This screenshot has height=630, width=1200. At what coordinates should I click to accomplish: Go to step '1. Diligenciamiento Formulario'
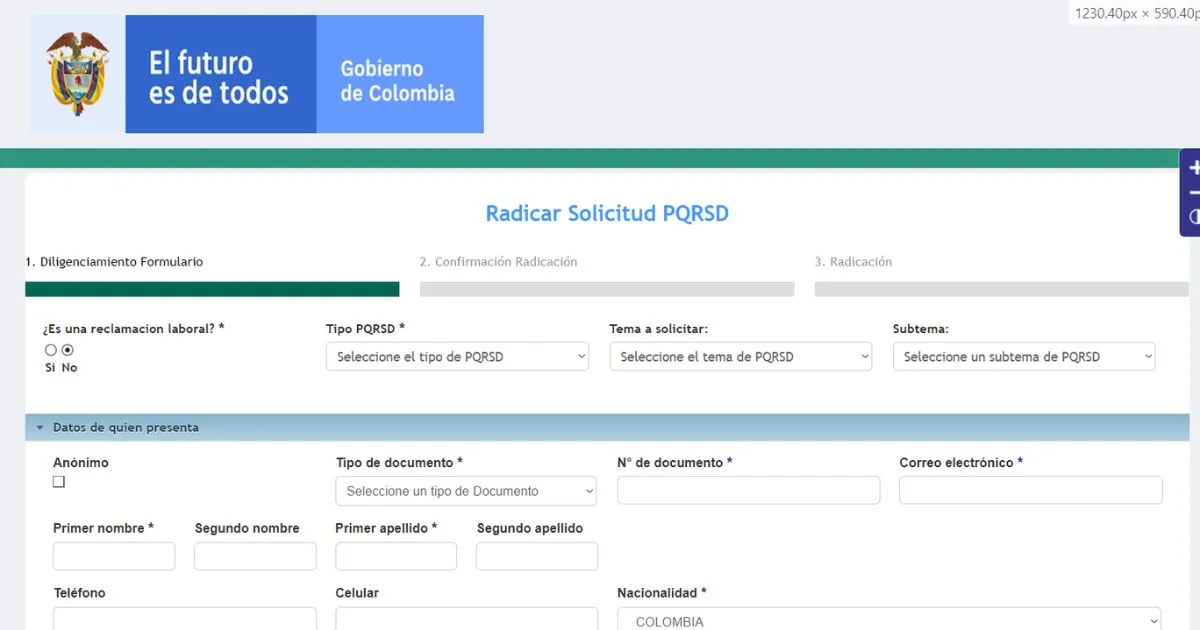pyautogui.click(x=114, y=262)
